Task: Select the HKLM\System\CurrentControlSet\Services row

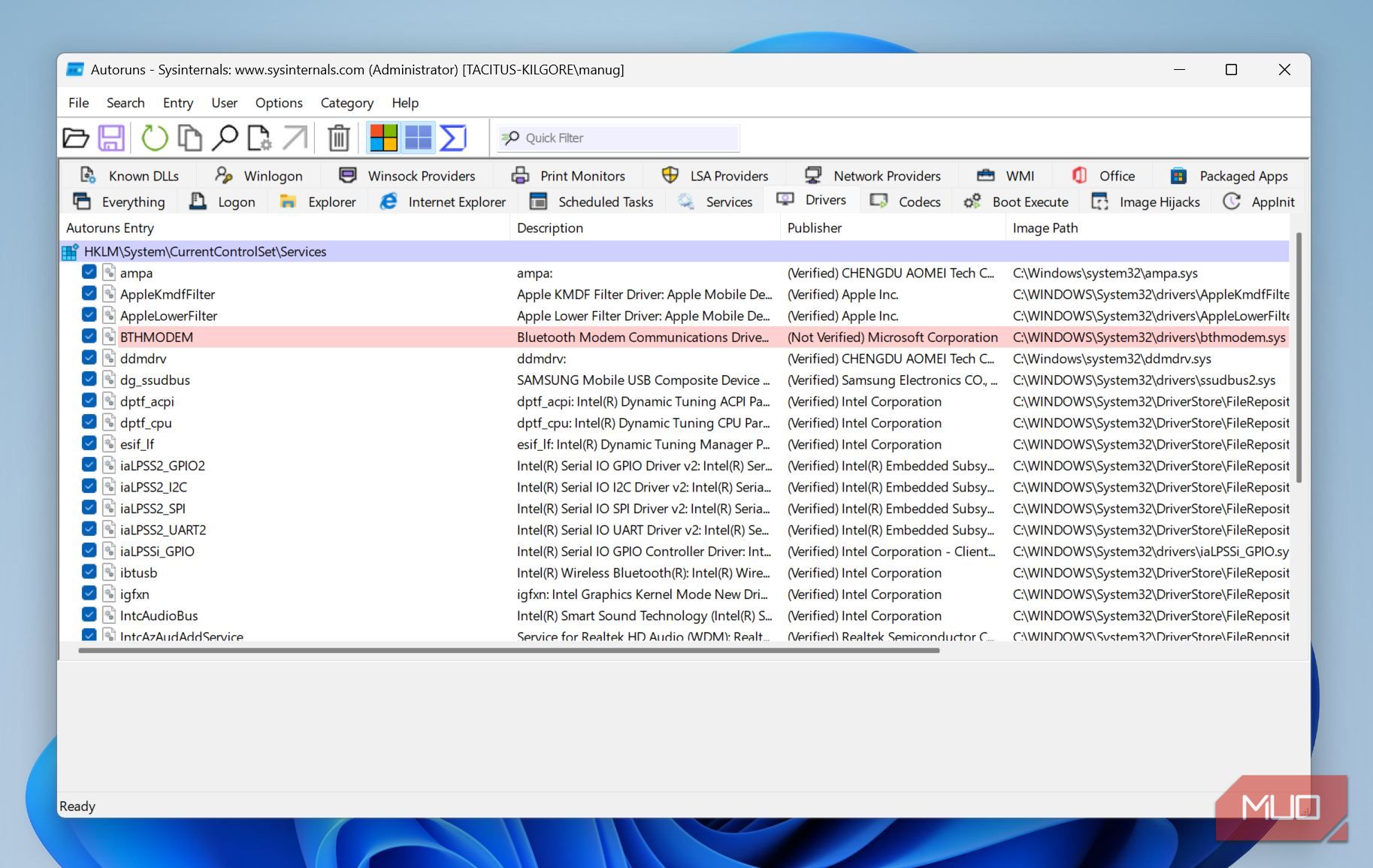Action: (674, 252)
